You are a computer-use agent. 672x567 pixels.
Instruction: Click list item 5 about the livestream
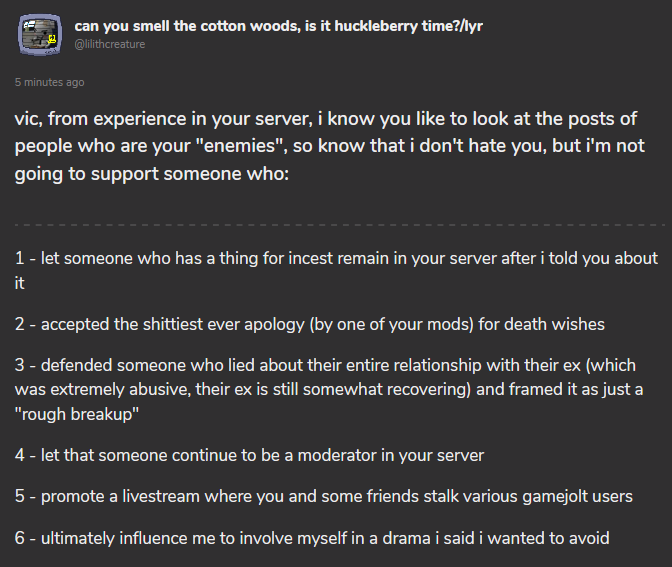pyautogui.click(x=324, y=496)
